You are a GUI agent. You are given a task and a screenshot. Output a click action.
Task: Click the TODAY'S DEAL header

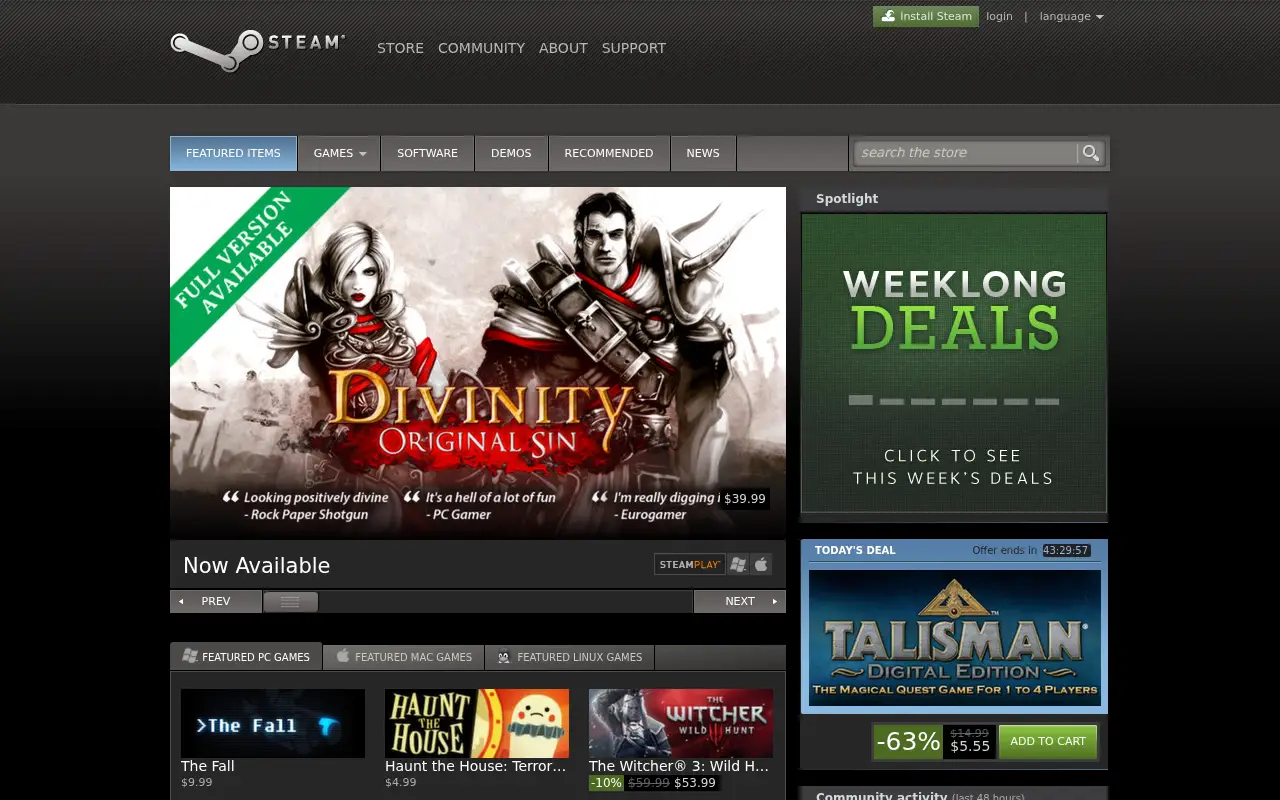pyautogui.click(x=855, y=550)
